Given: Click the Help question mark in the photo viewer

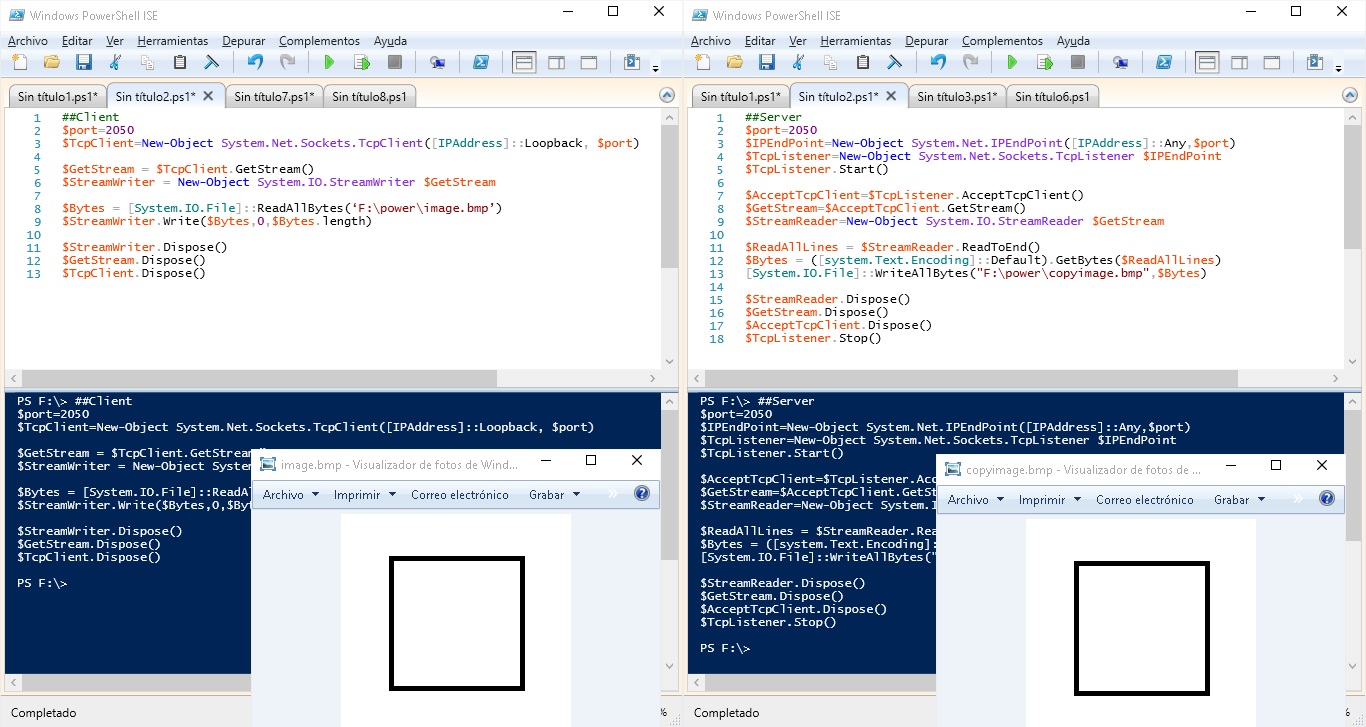Looking at the screenshot, I should coord(643,495).
